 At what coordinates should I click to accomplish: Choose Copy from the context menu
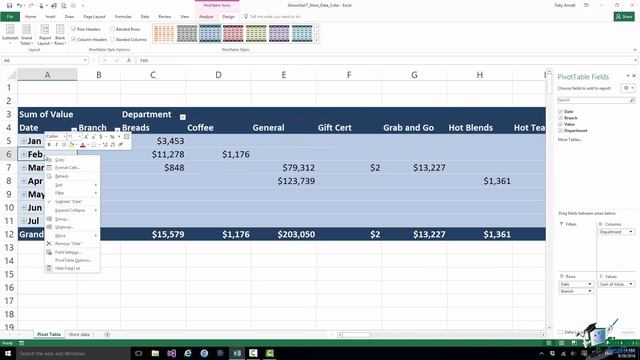[72, 160]
